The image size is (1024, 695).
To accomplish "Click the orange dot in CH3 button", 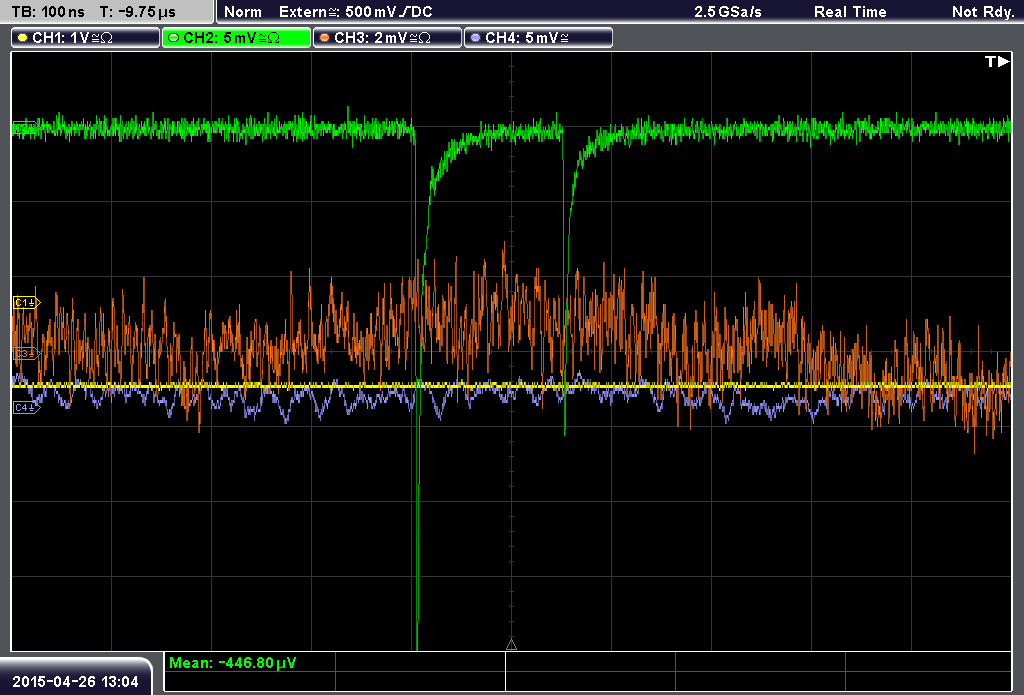I will pyautogui.click(x=324, y=38).
